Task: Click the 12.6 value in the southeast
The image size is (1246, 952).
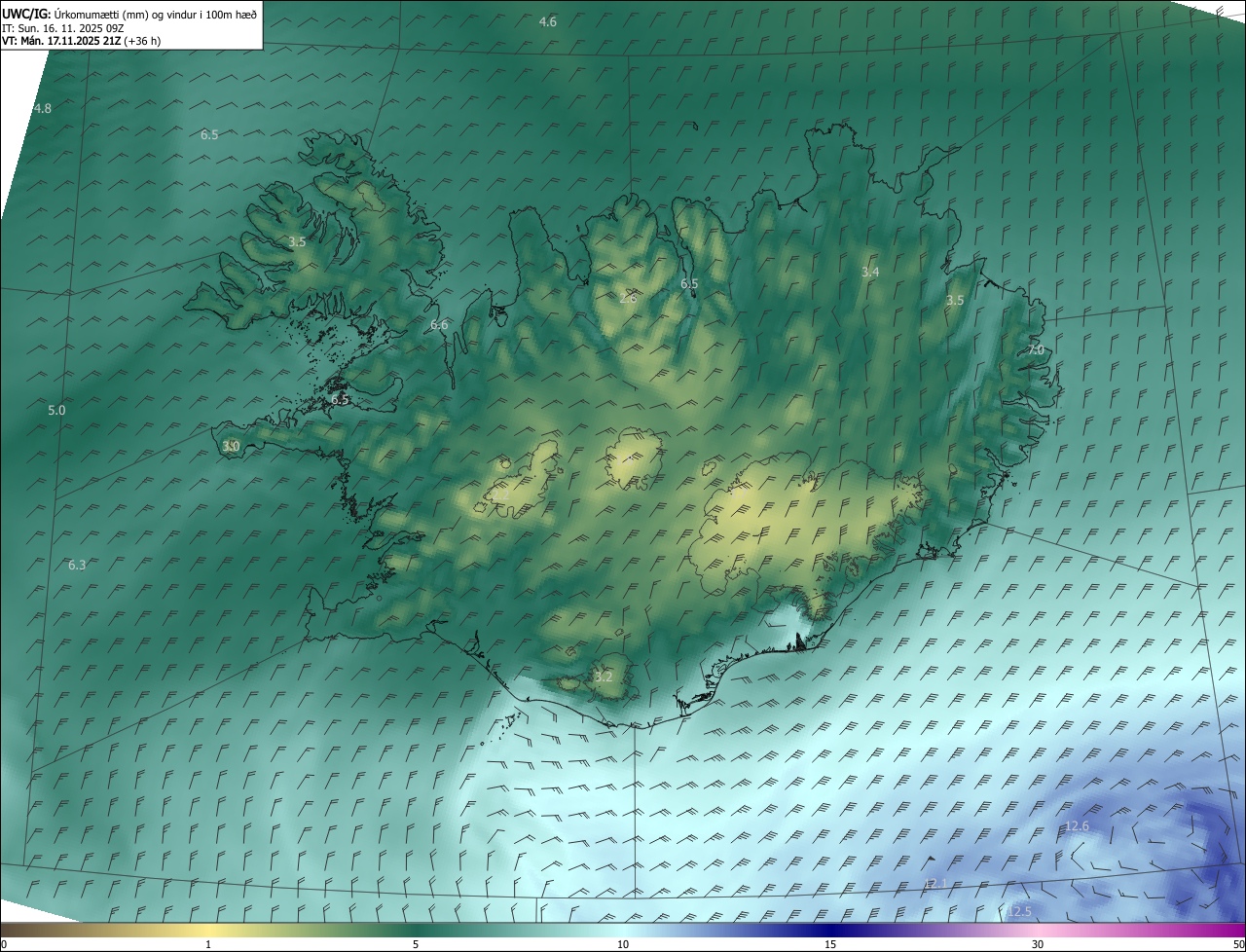Action: coord(1077,826)
